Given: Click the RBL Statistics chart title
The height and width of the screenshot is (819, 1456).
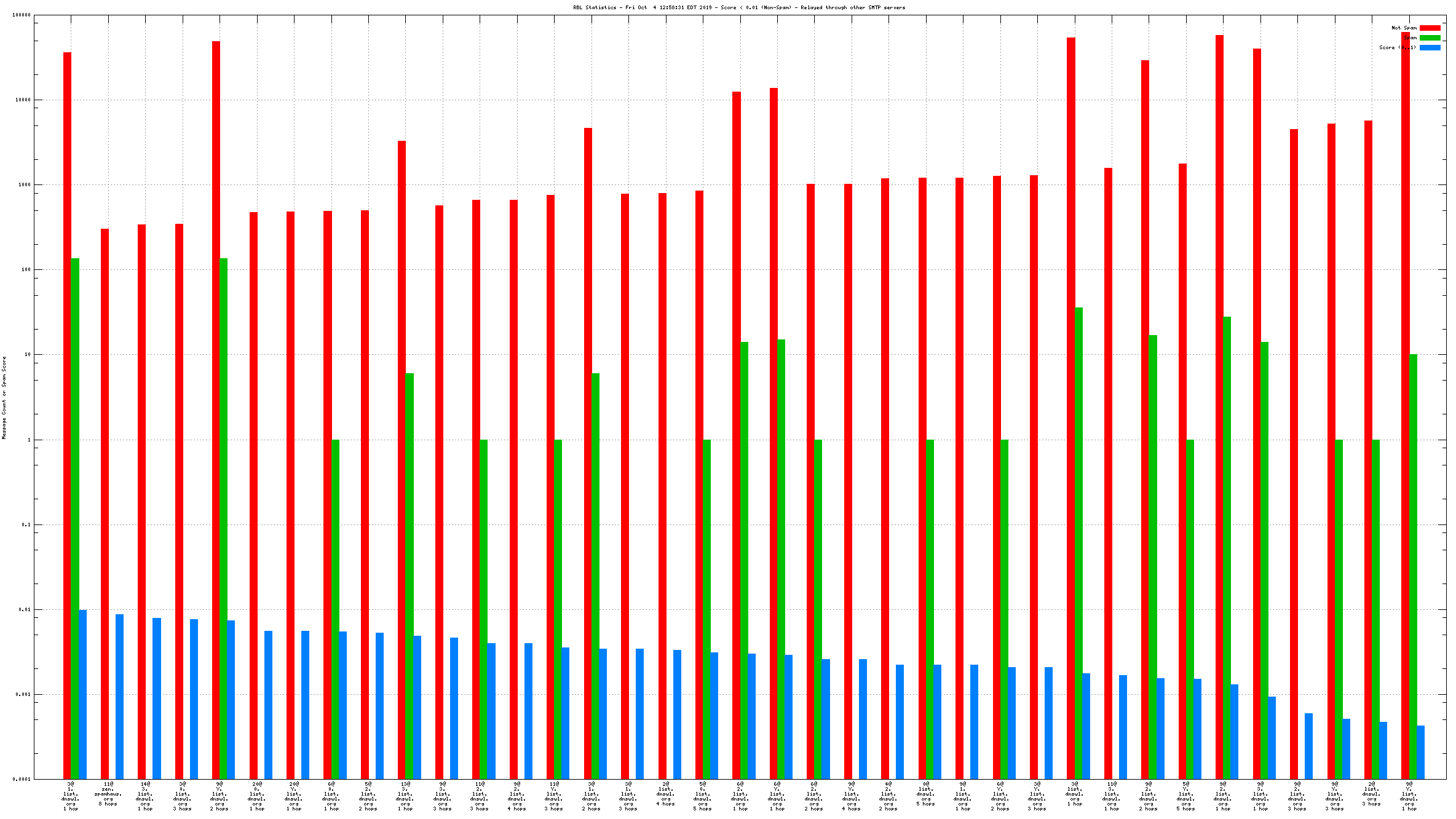Looking at the screenshot, I should tap(738, 7).
